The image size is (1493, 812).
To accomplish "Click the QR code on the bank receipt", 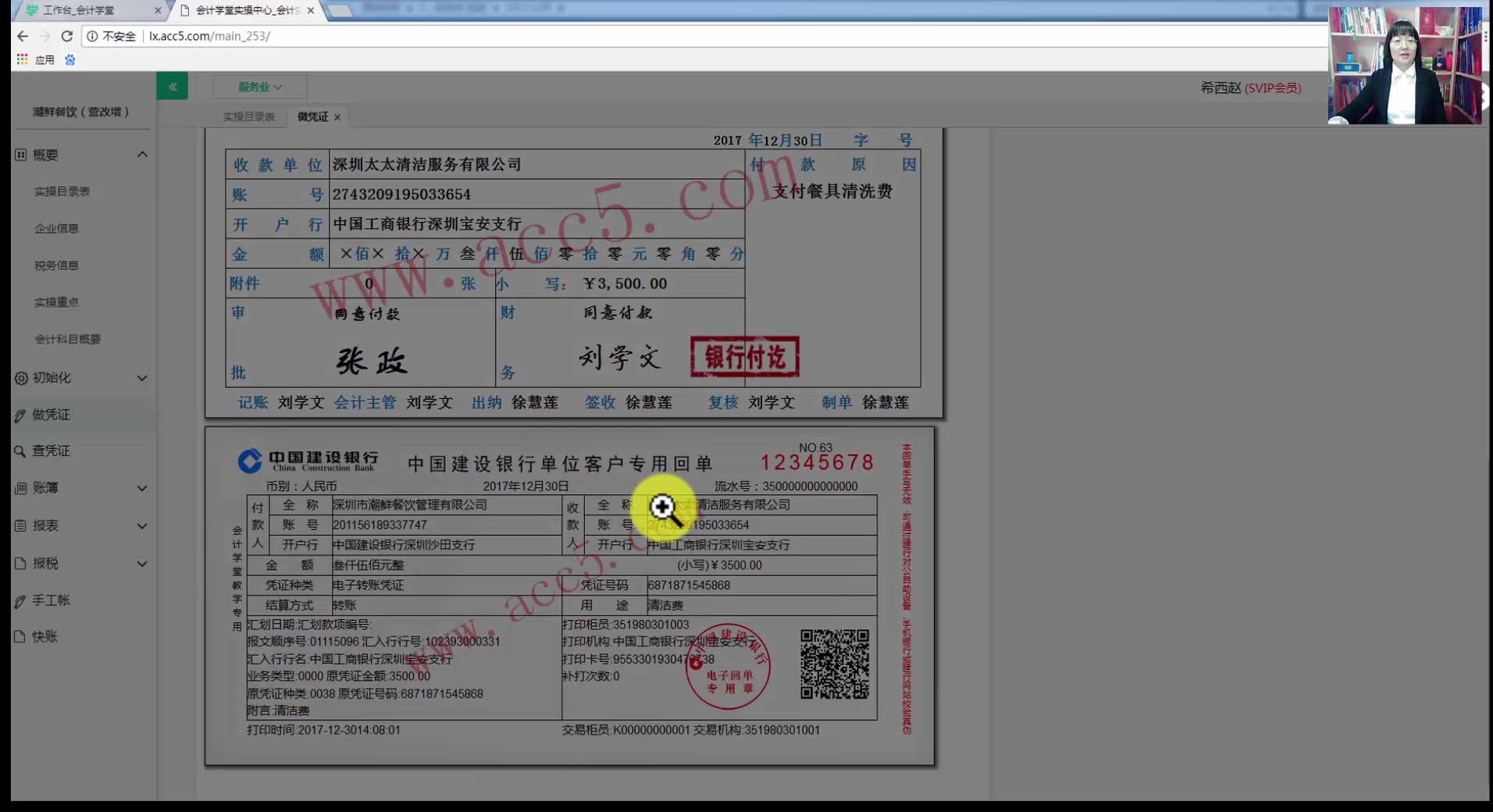I will [835, 664].
